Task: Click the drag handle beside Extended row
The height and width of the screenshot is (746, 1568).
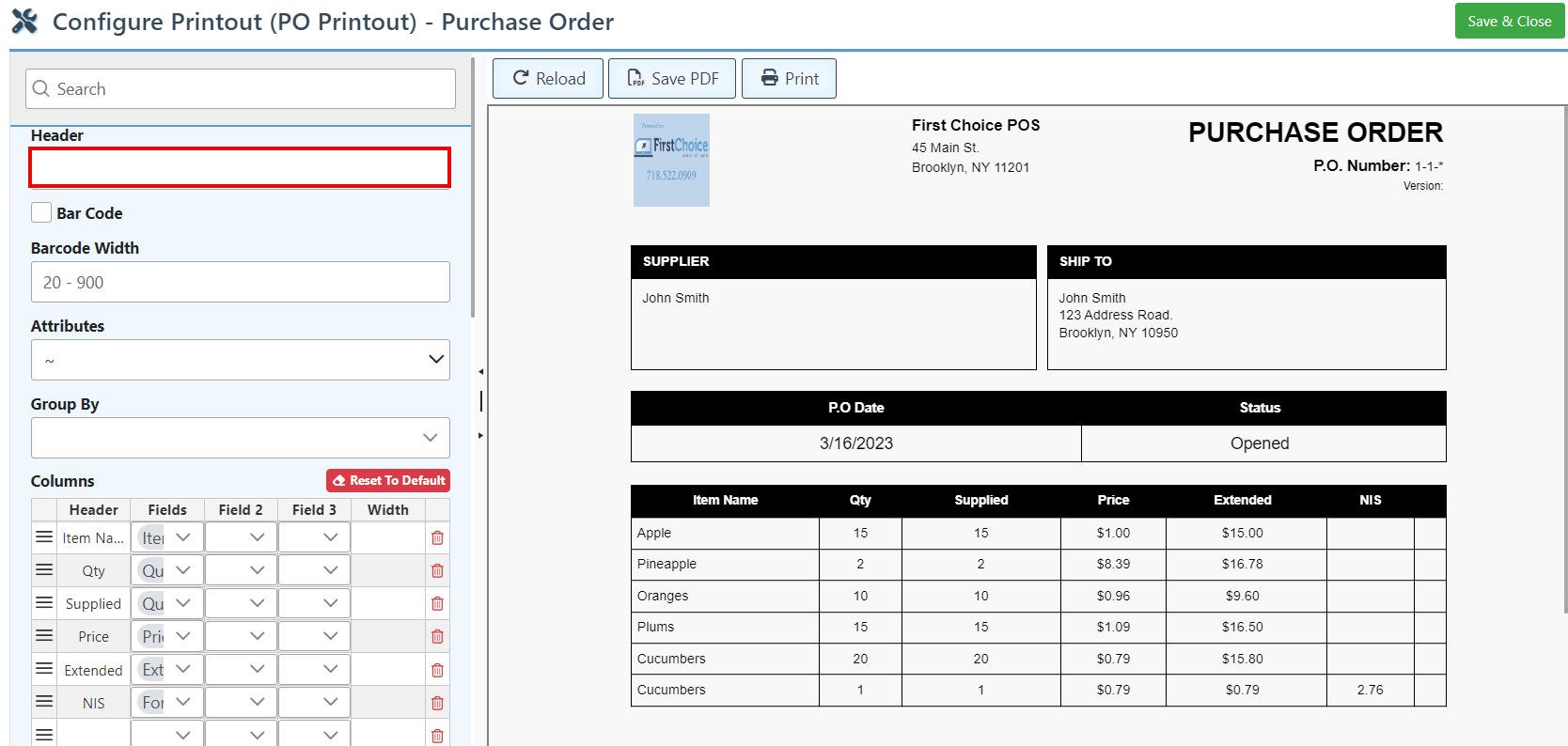Action: [x=44, y=669]
